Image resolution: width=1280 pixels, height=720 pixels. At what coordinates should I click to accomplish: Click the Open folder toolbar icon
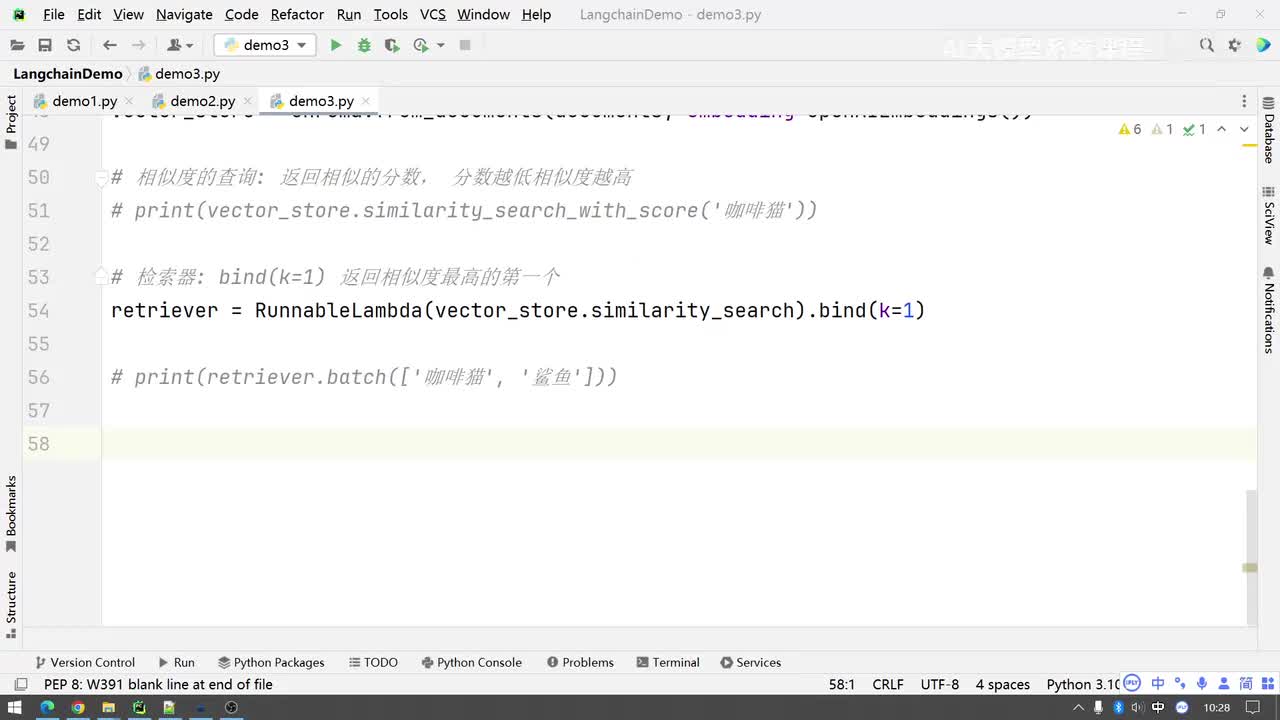(17, 45)
